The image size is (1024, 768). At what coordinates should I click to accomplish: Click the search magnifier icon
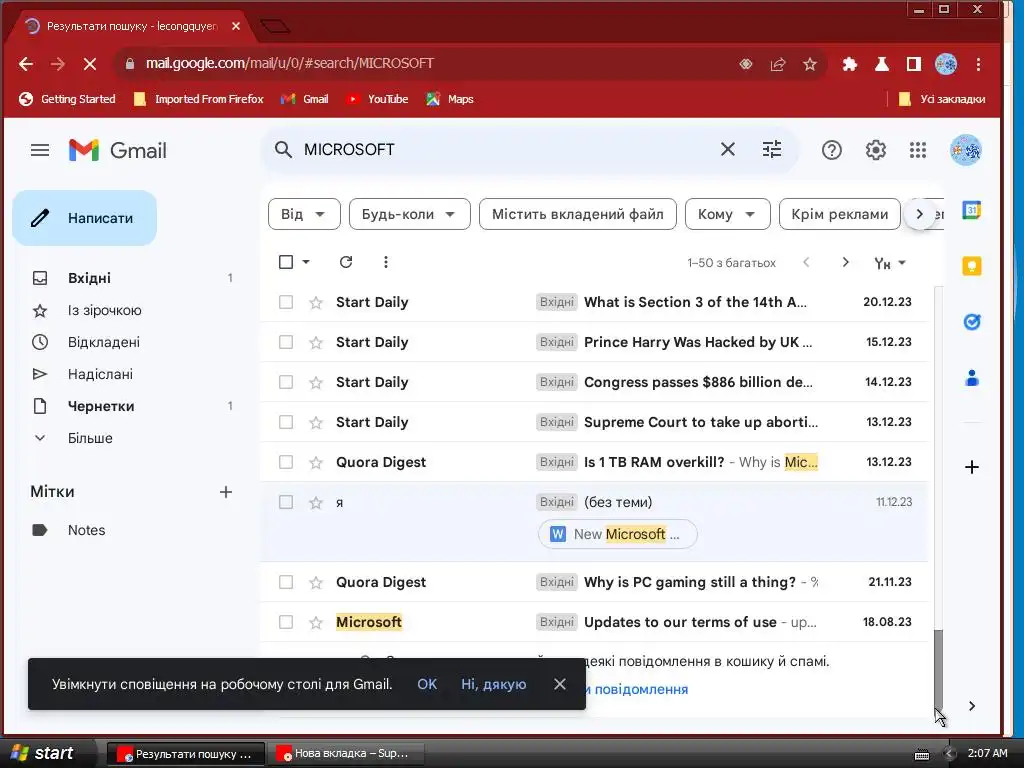coord(283,150)
